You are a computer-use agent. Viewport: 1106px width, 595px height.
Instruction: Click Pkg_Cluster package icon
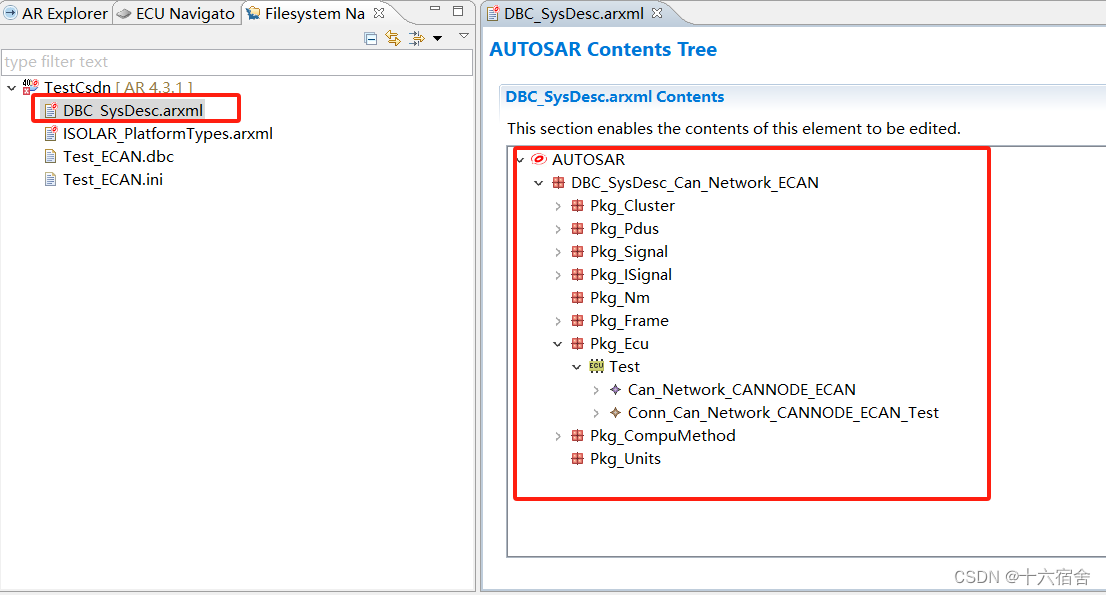click(577, 206)
